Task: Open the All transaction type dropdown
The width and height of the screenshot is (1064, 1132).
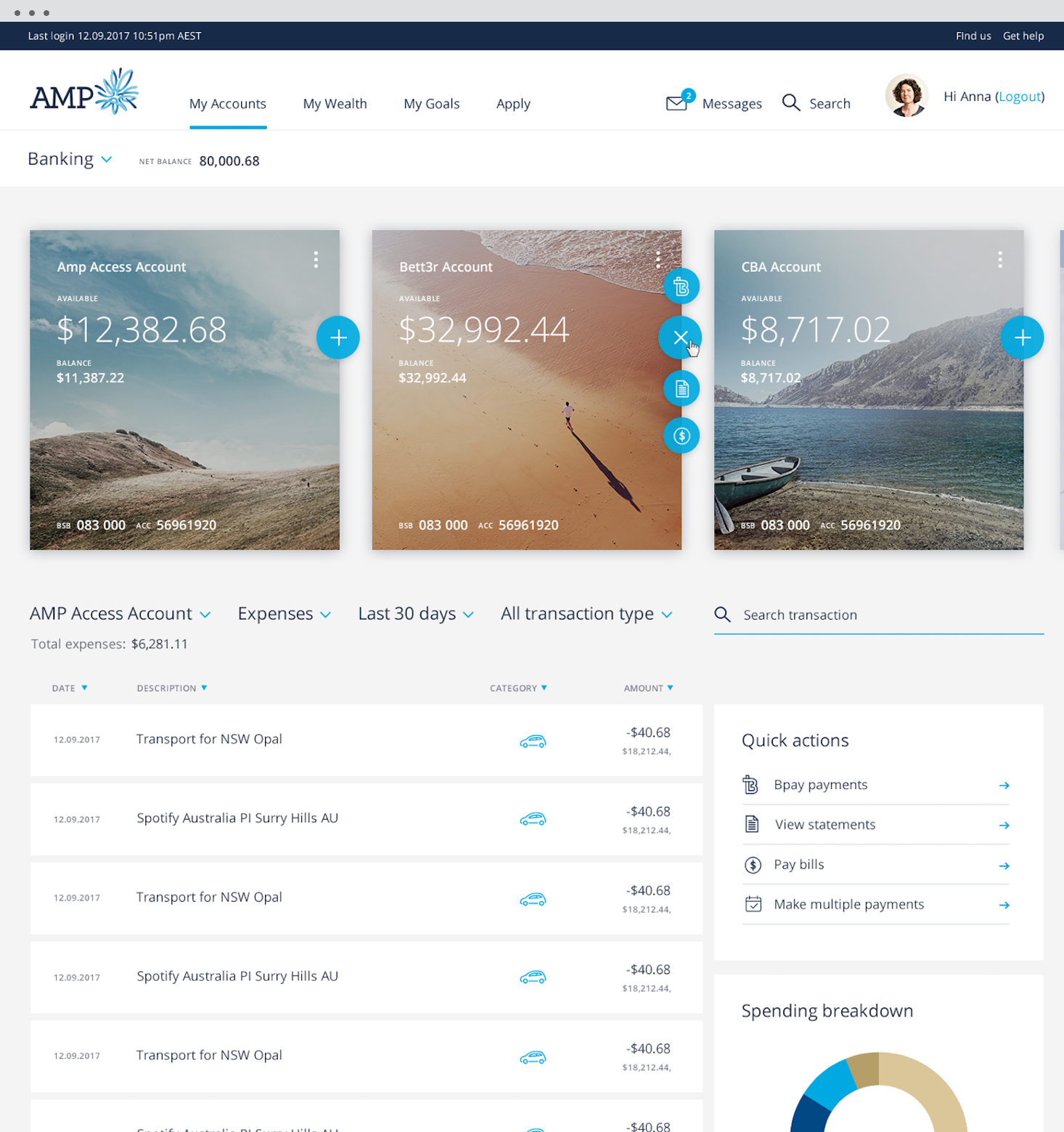Action: click(586, 614)
